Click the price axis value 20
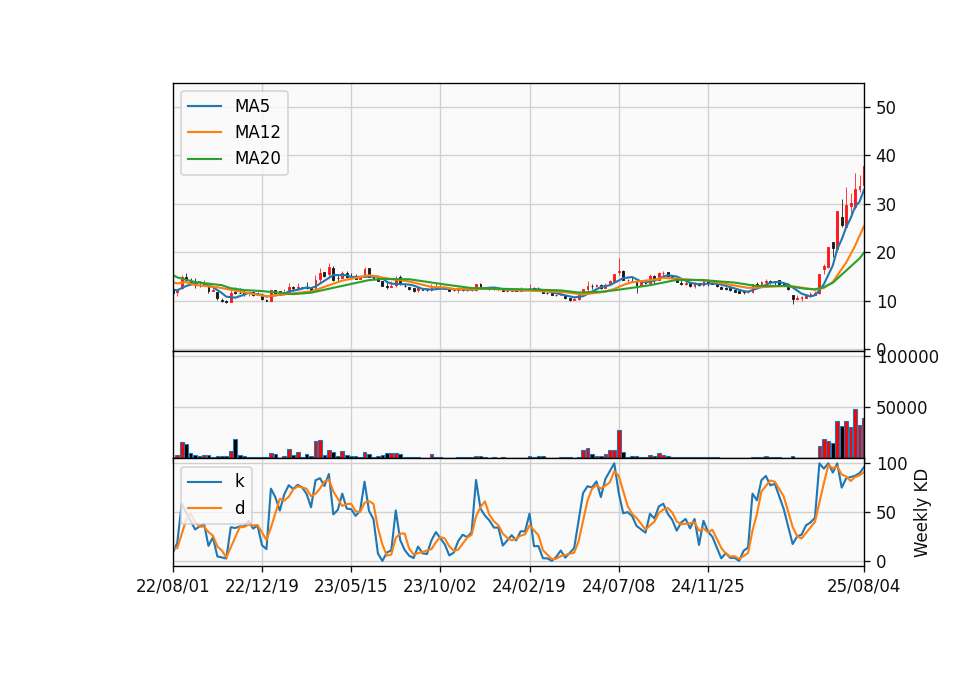 click(x=886, y=253)
